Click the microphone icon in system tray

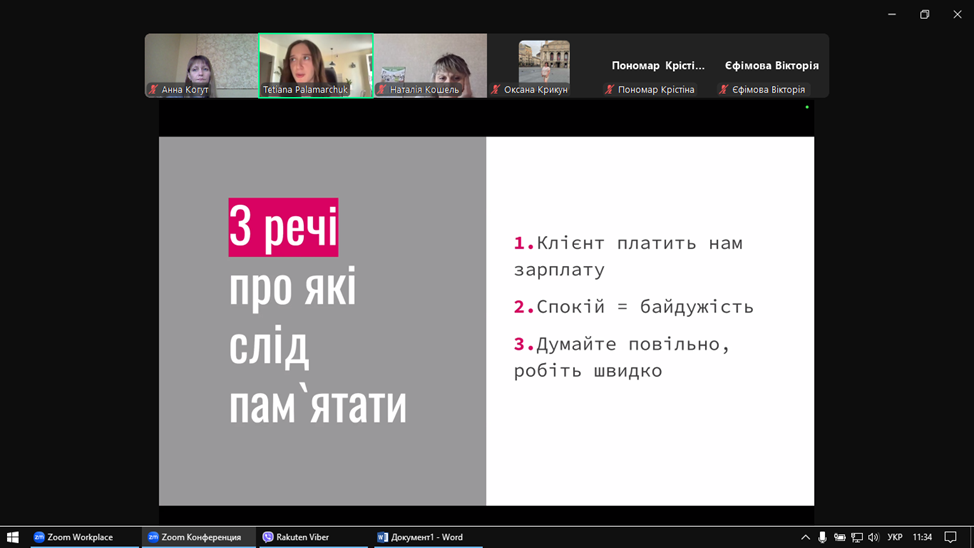[822, 537]
